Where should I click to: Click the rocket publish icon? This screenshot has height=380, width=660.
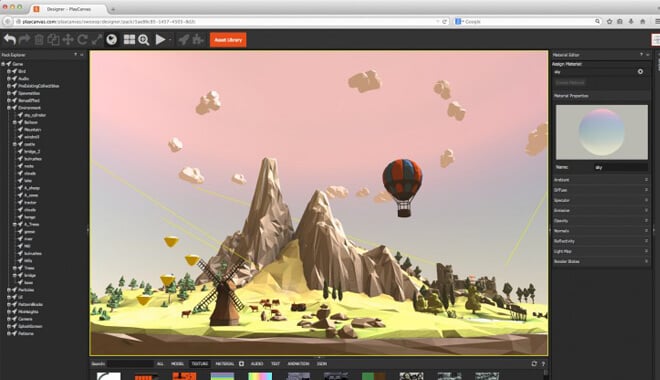click(x=184, y=40)
